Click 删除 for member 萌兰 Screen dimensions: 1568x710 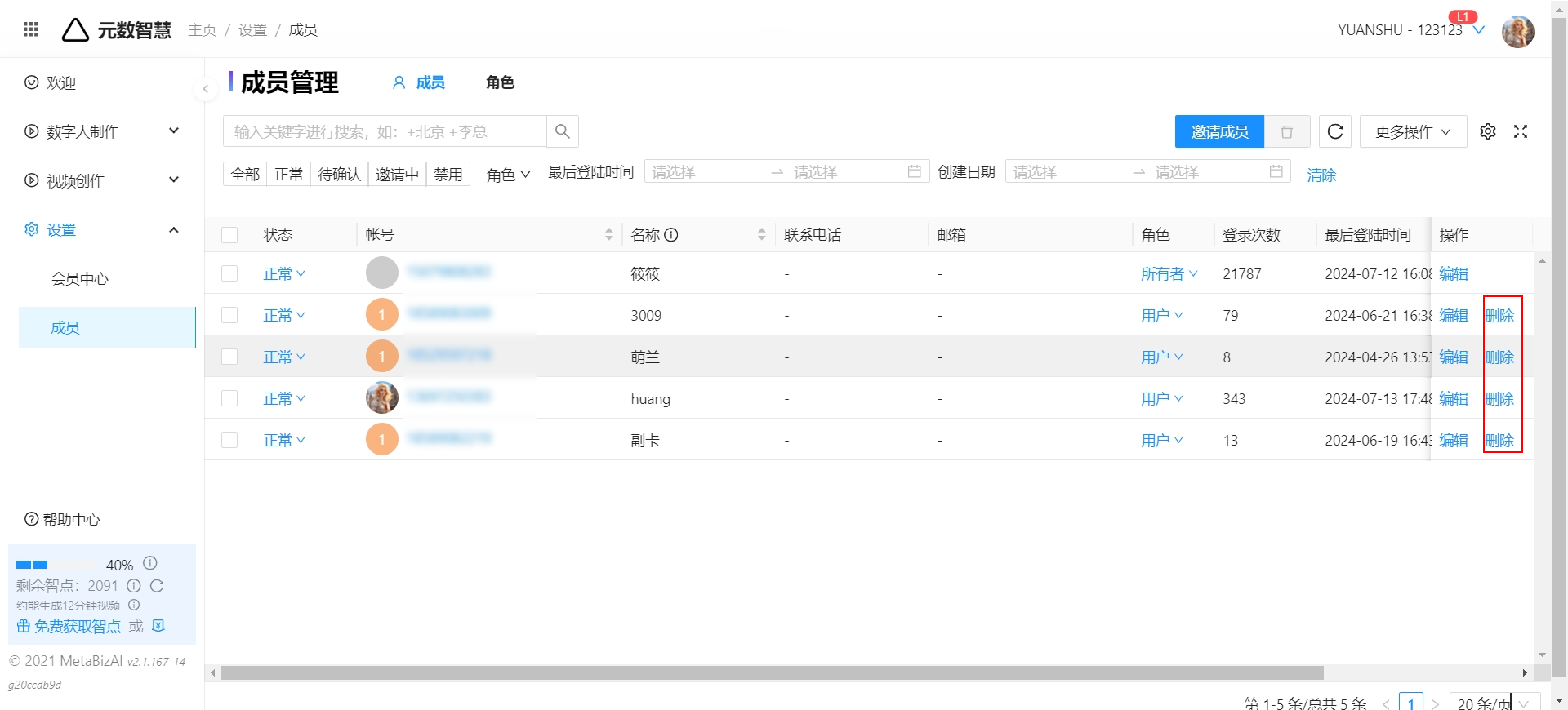coord(1499,357)
